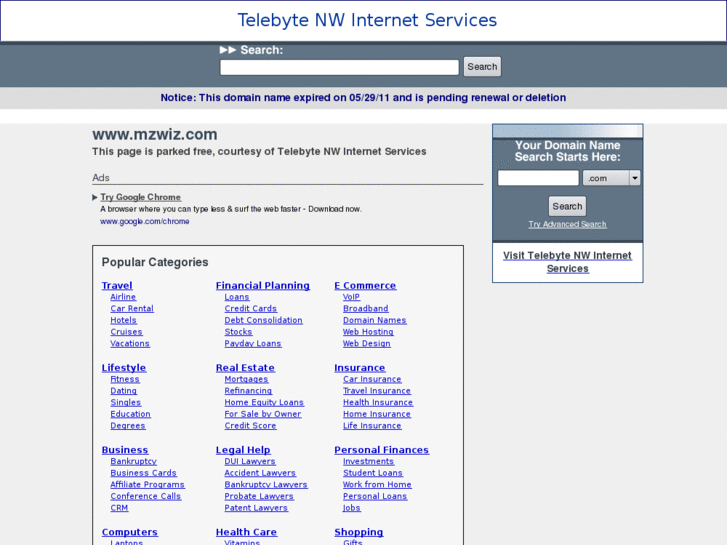
Task: Open the Home Equity Loans link
Action: pos(264,403)
